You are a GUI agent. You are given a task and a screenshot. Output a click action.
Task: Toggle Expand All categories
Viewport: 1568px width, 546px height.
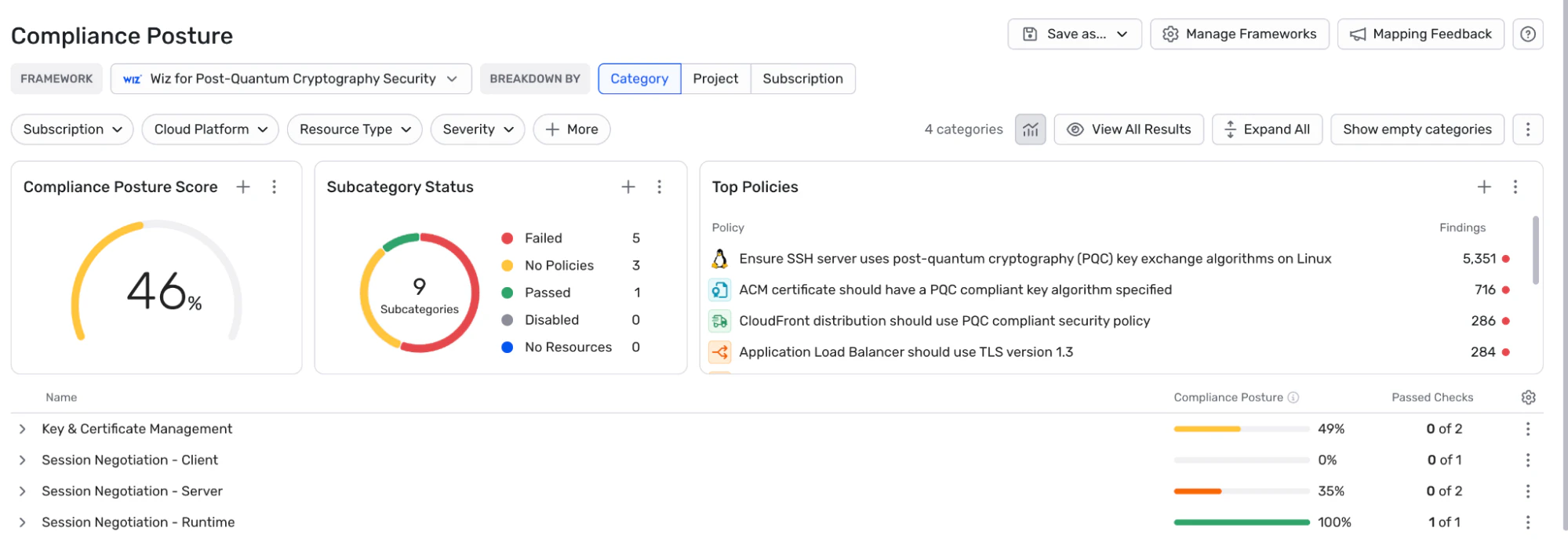[1267, 129]
